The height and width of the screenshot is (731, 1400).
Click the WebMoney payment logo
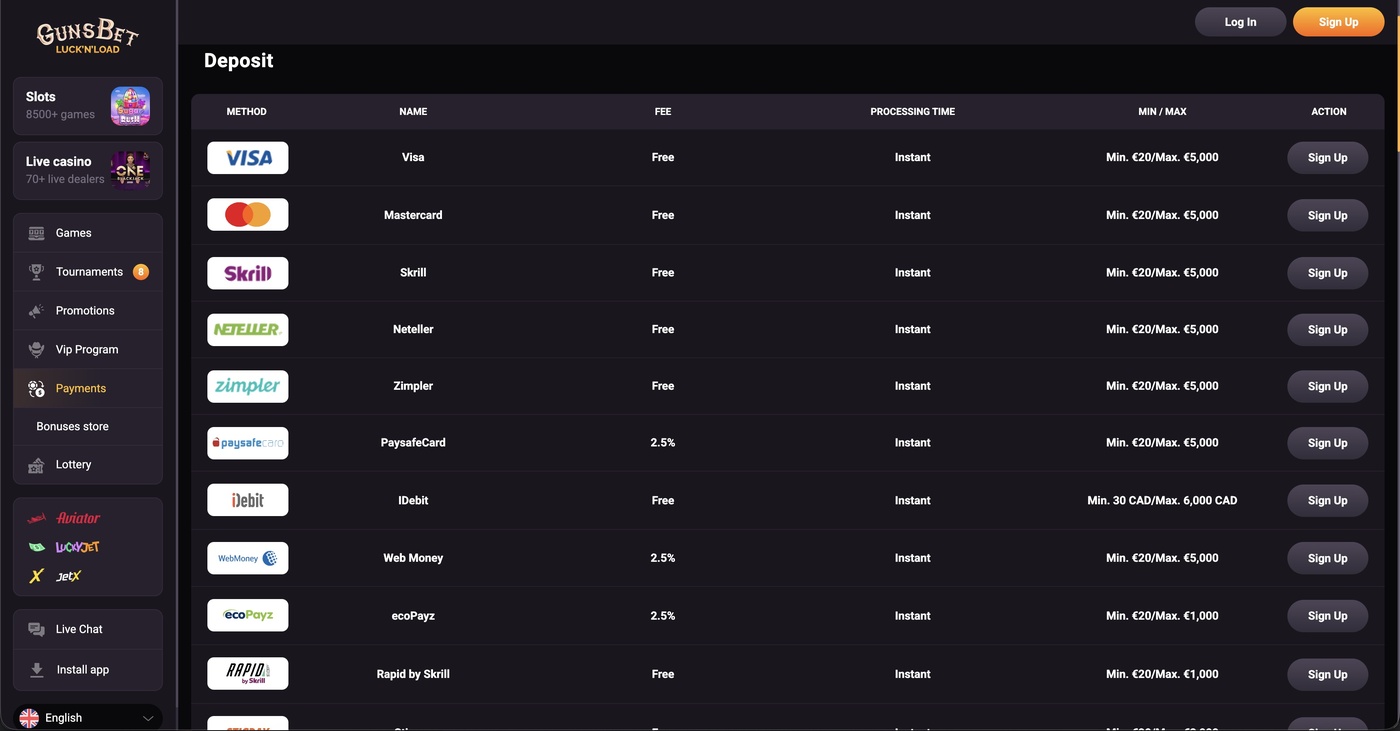click(x=248, y=558)
